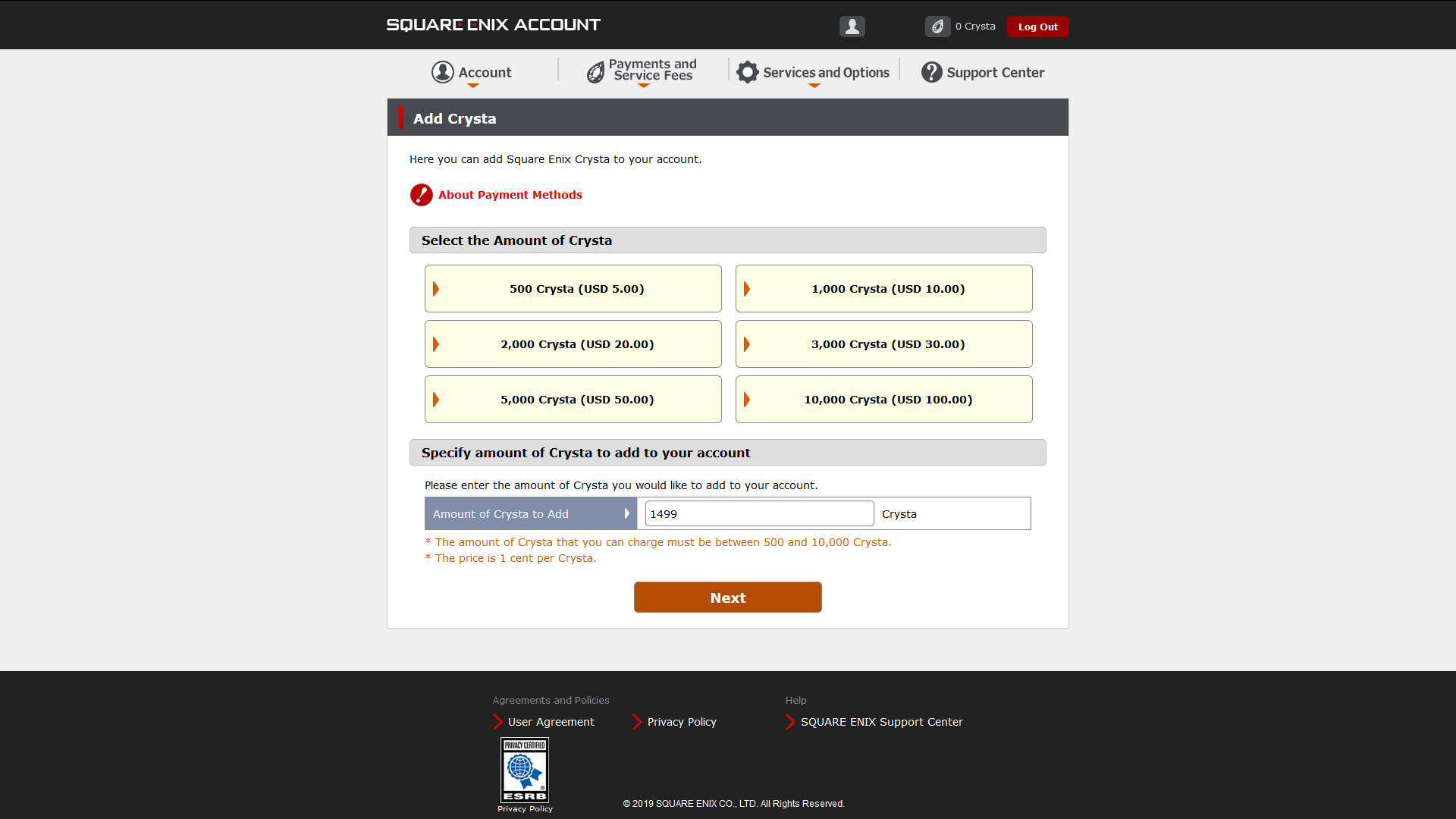Viewport: 1456px width, 819px height.
Task: Open the Account menu
Action: pyautogui.click(x=472, y=73)
